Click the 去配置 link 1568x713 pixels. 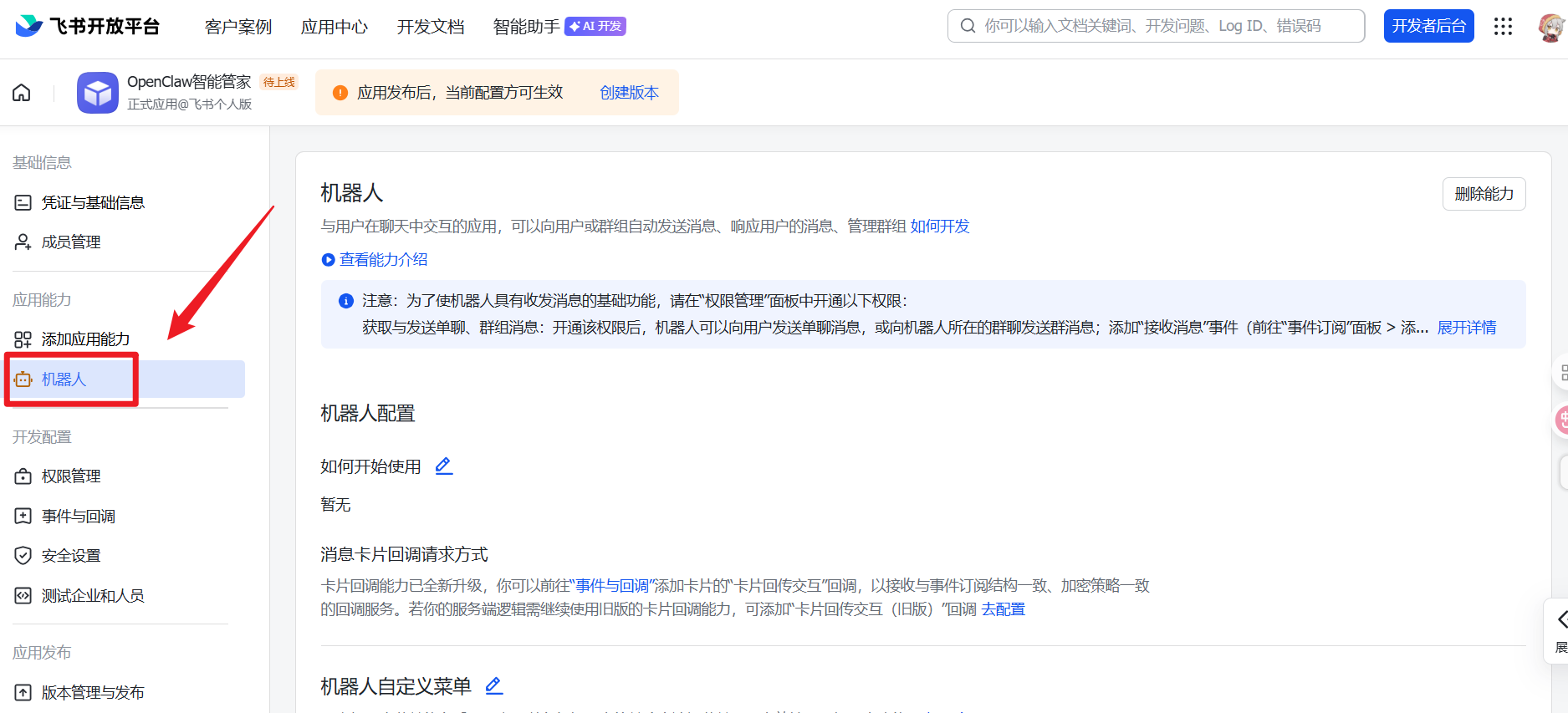click(x=1004, y=609)
